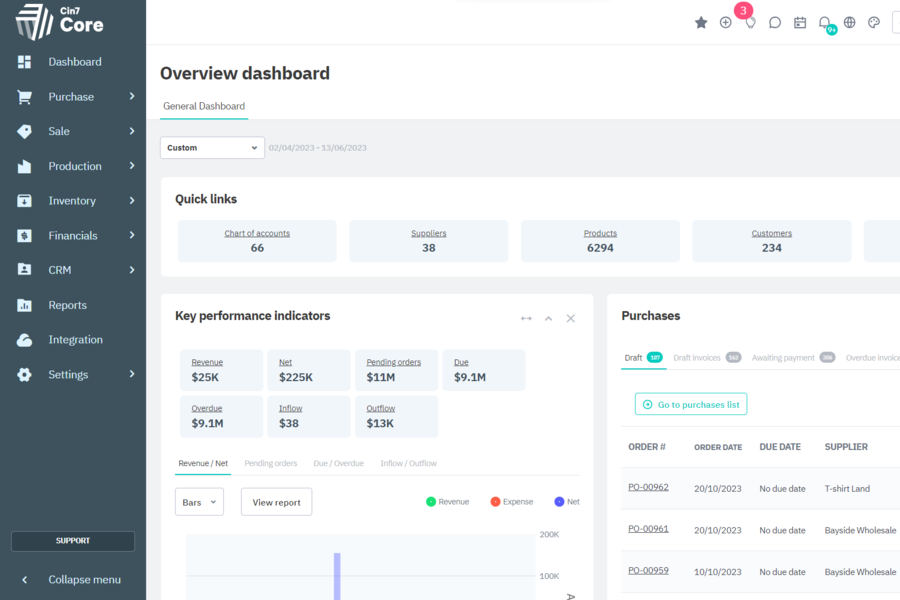Open the Dashboard sidebar icon

[x=24, y=62]
